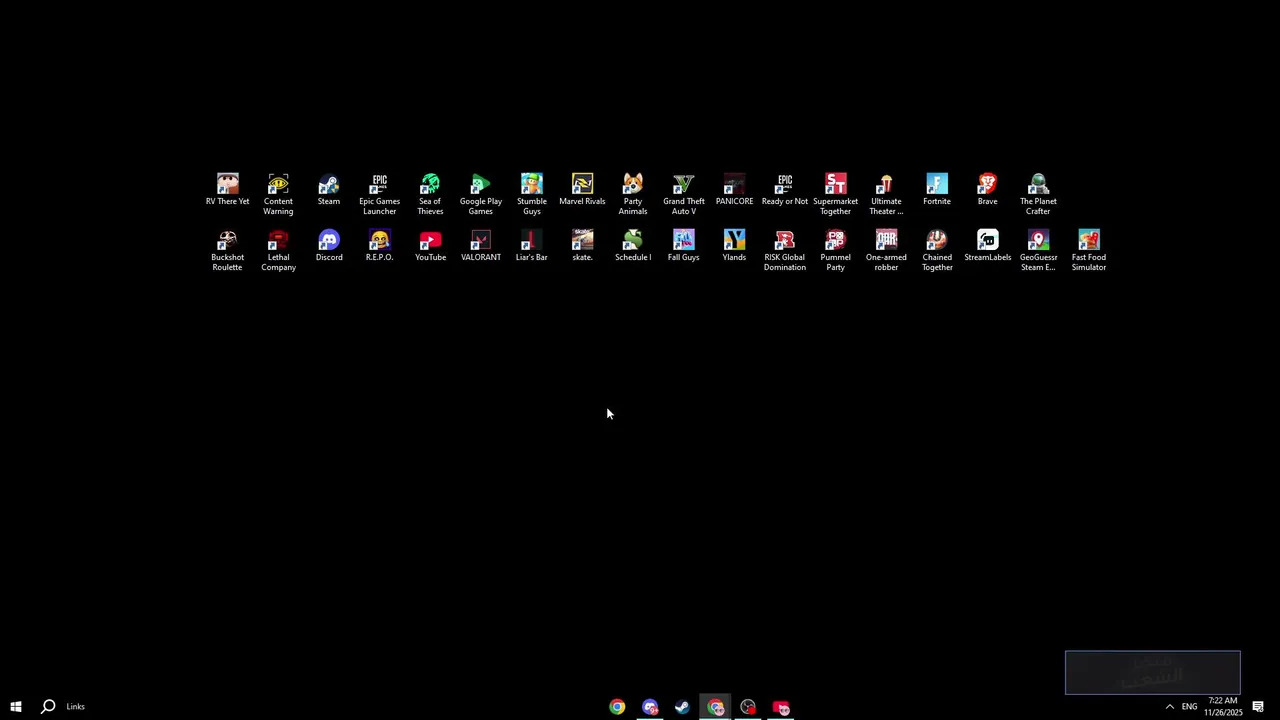Open the Ultimate Theater desktop shortcut
The image size is (1280, 720).
coord(886,194)
